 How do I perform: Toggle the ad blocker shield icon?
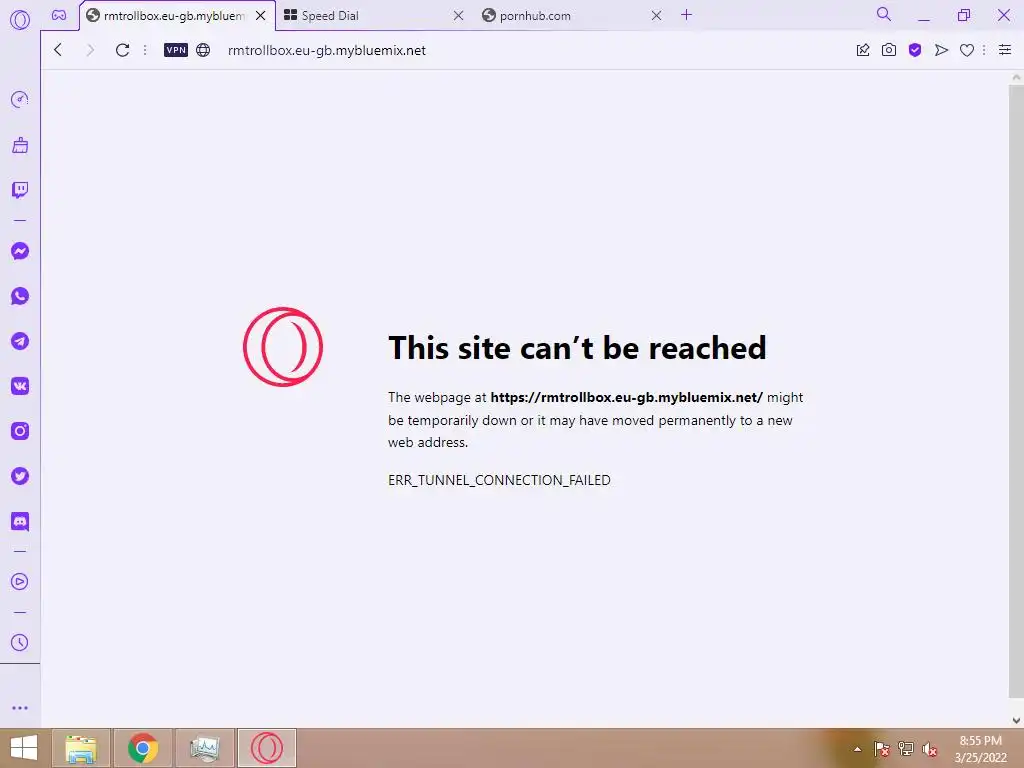click(x=915, y=50)
